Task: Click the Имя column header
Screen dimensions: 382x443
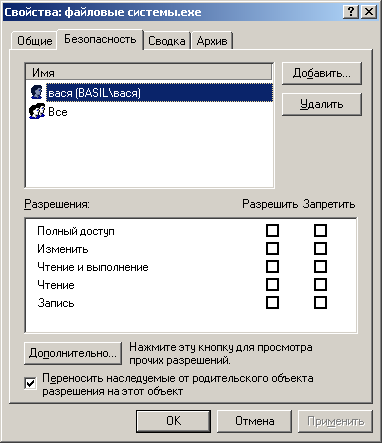Action: pos(149,72)
